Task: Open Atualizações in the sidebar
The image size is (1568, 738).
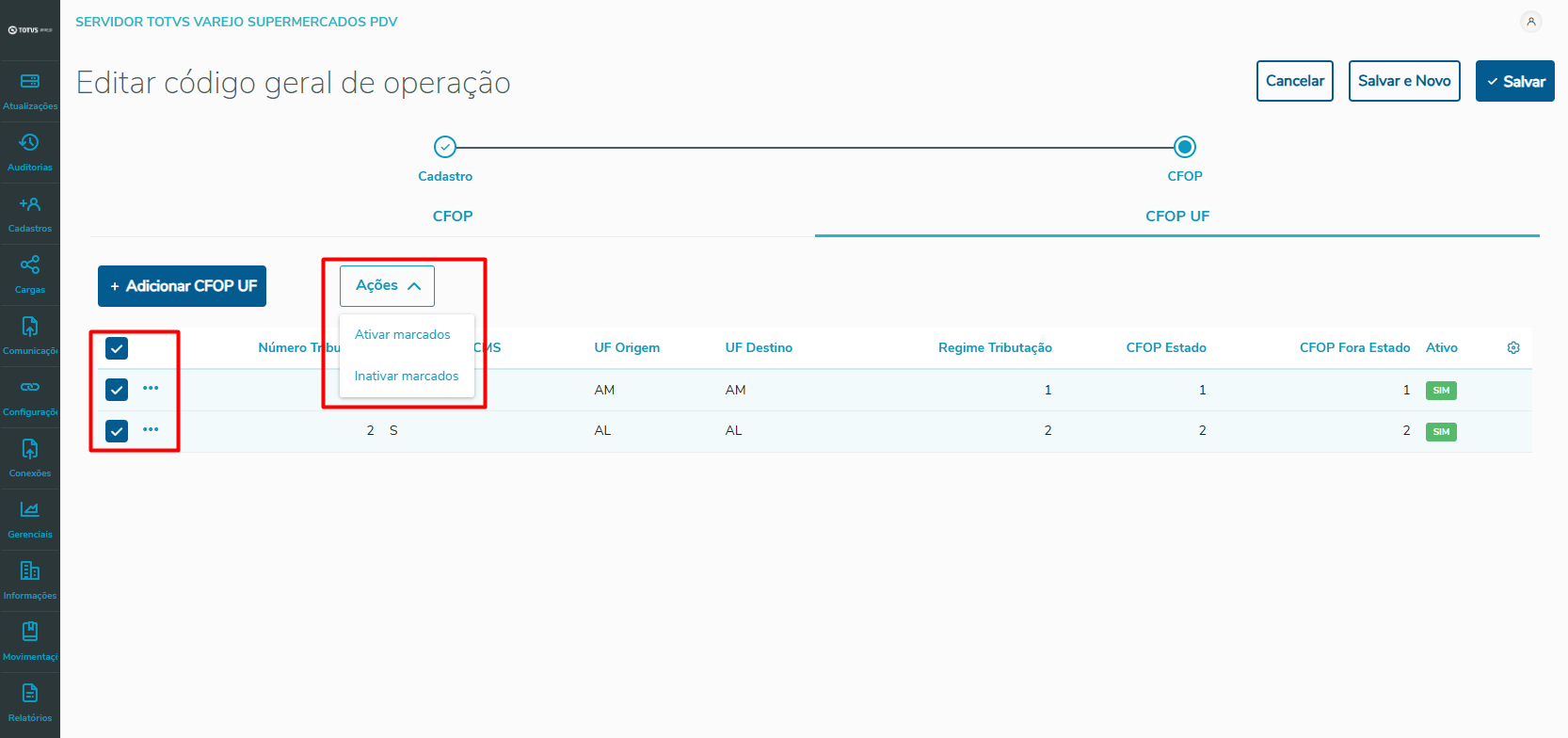Action: pyautogui.click(x=30, y=91)
